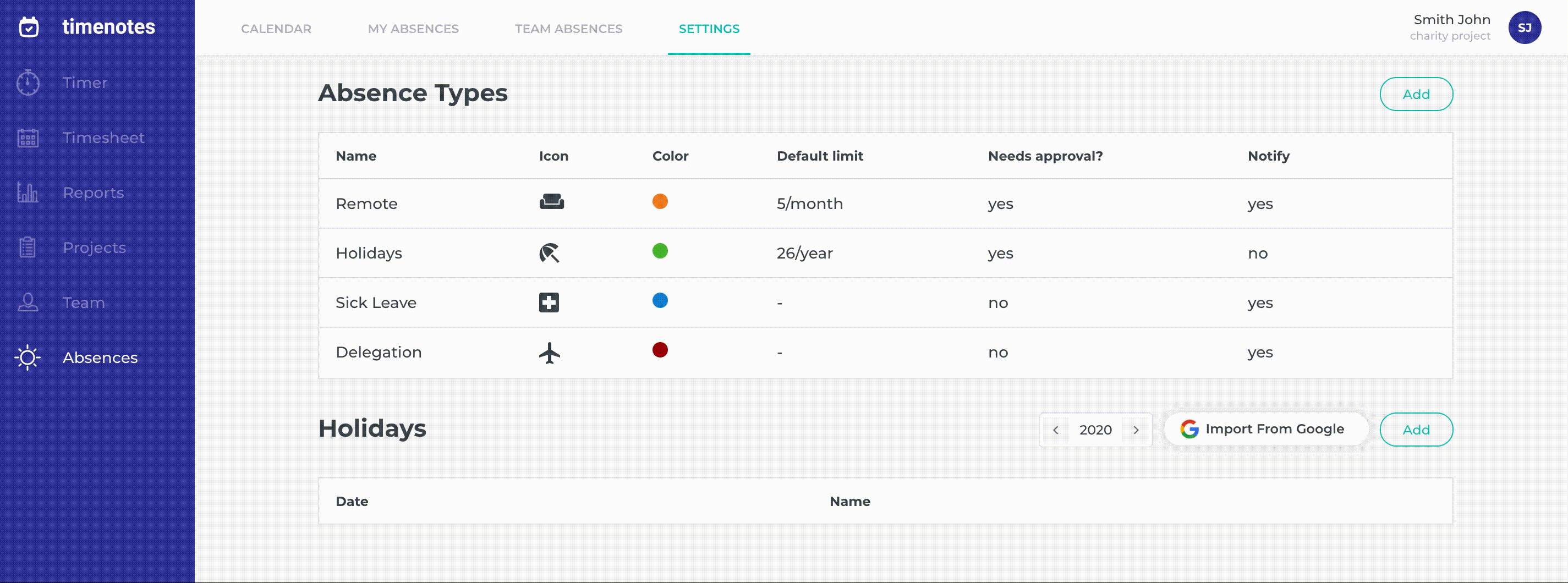Select the Delegation absence type name
The height and width of the screenshot is (583, 1568).
pos(379,353)
